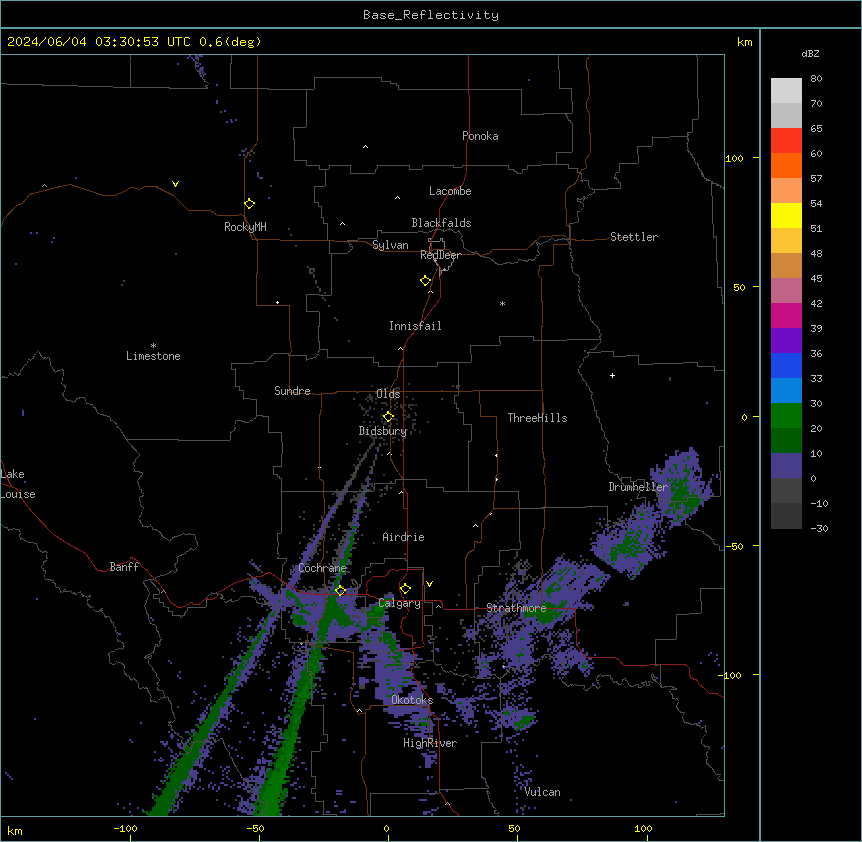This screenshot has width=862, height=842.
Task: Select the yellow diamond marker below Cochrane
Action: (x=340, y=591)
